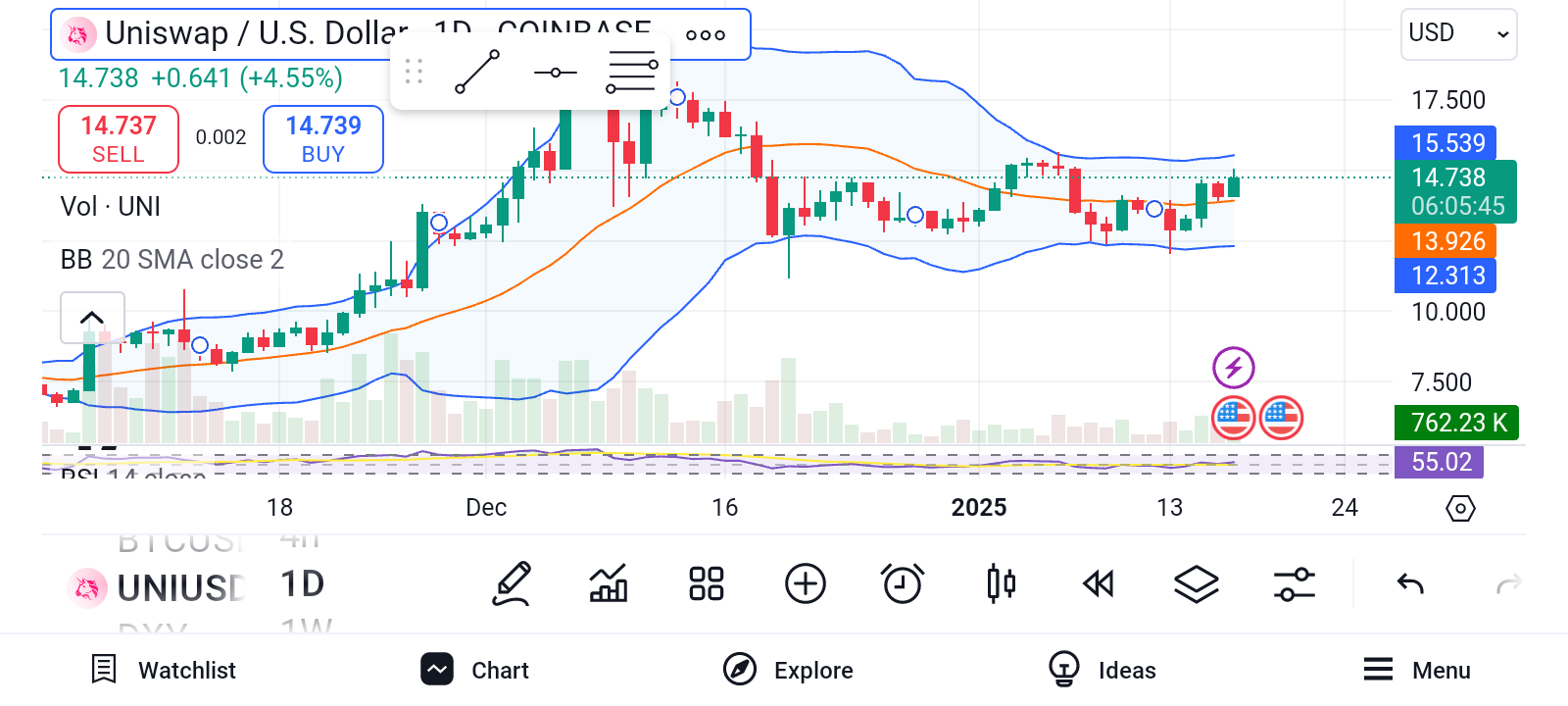
Task: Open the 1D timeframe selector
Action: [302, 584]
